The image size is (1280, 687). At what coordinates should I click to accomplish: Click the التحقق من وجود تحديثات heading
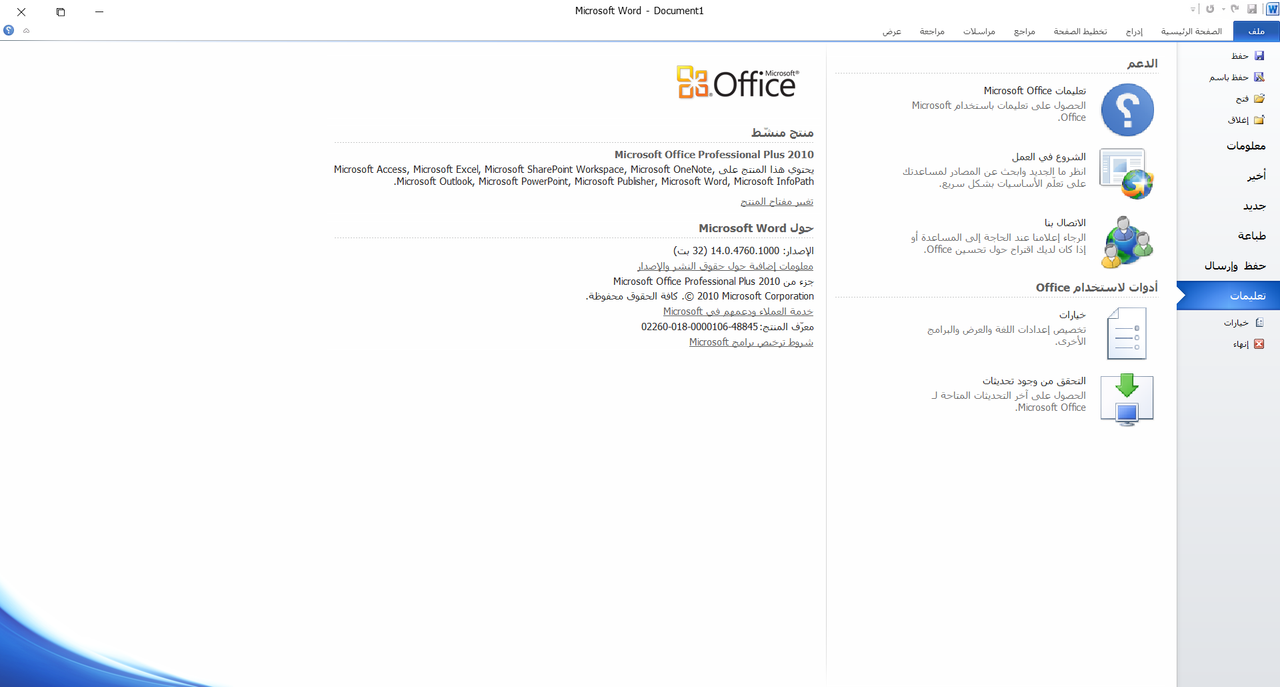(1034, 381)
